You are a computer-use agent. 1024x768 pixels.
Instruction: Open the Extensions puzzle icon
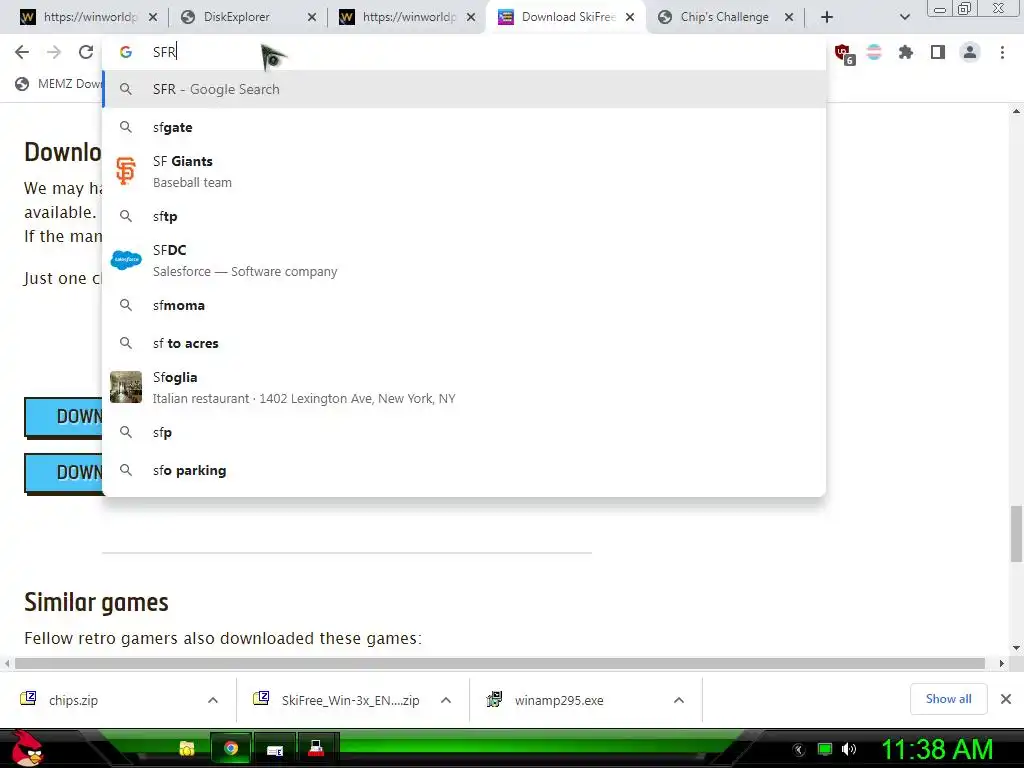[x=906, y=52]
